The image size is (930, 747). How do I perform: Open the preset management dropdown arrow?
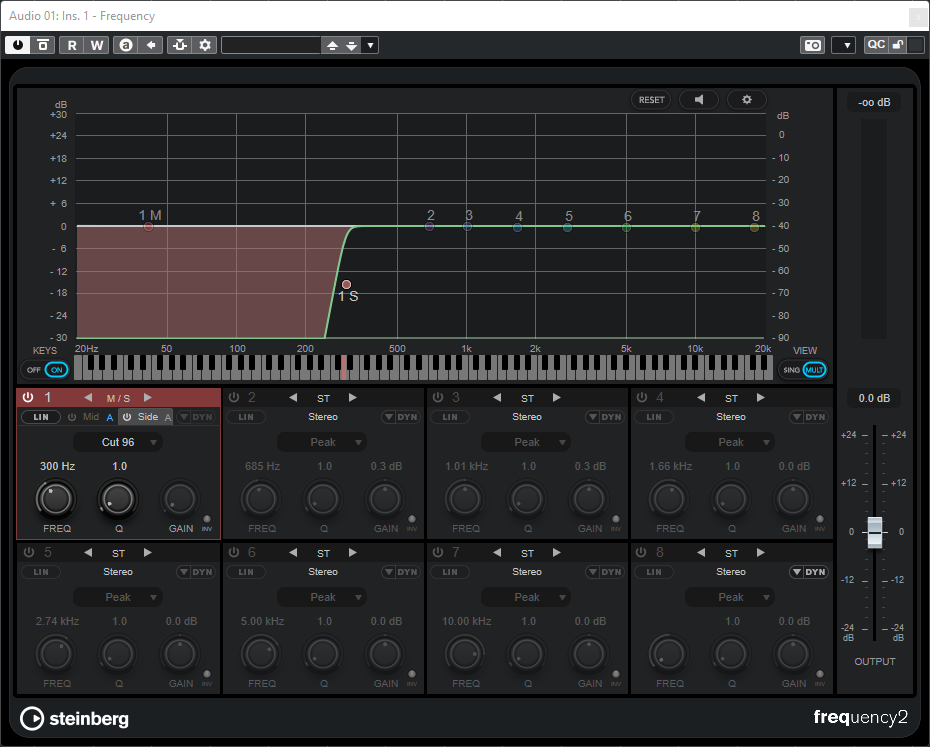[x=370, y=45]
